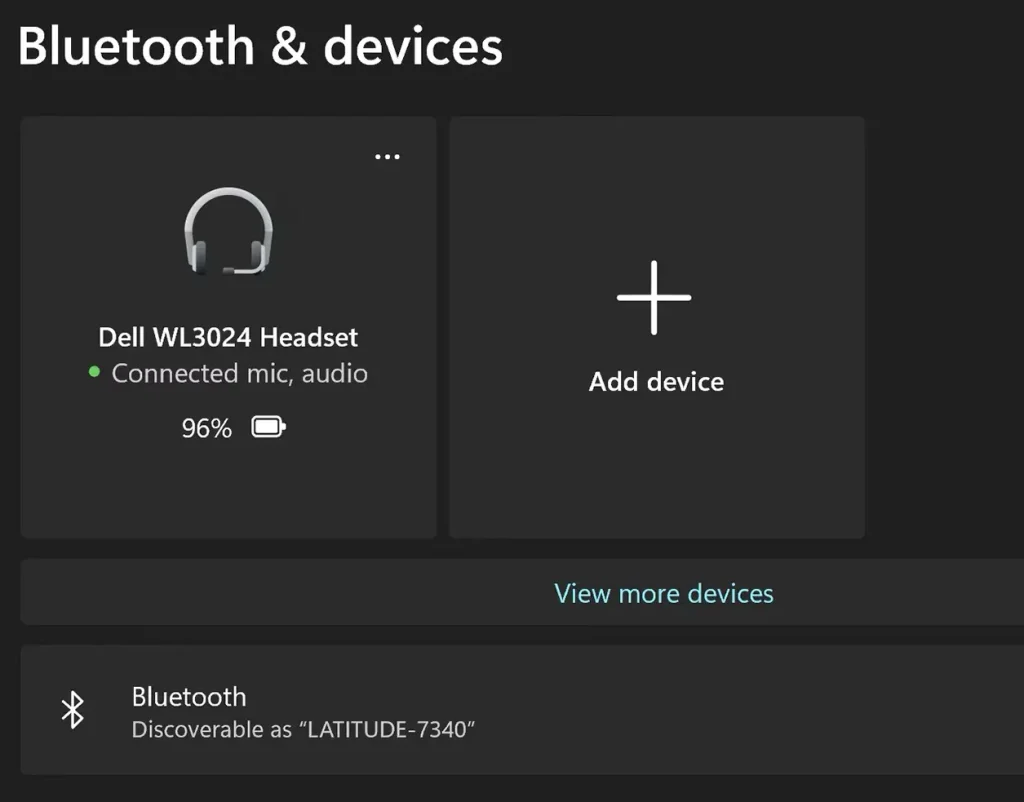Click the "Connected mic, audio" status text
This screenshot has width=1024, height=802.
coord(239,374)
